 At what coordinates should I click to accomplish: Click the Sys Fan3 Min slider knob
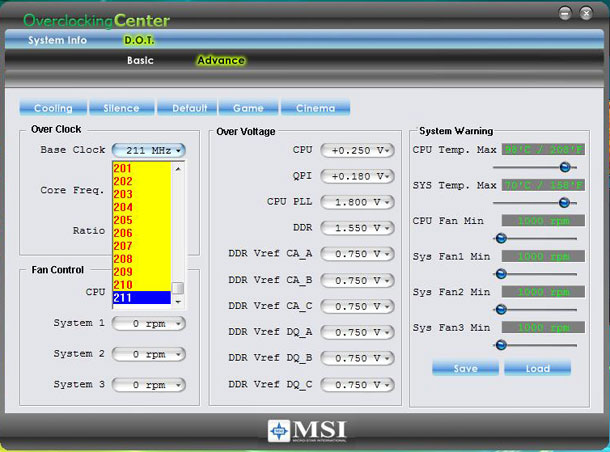point(501,345)
